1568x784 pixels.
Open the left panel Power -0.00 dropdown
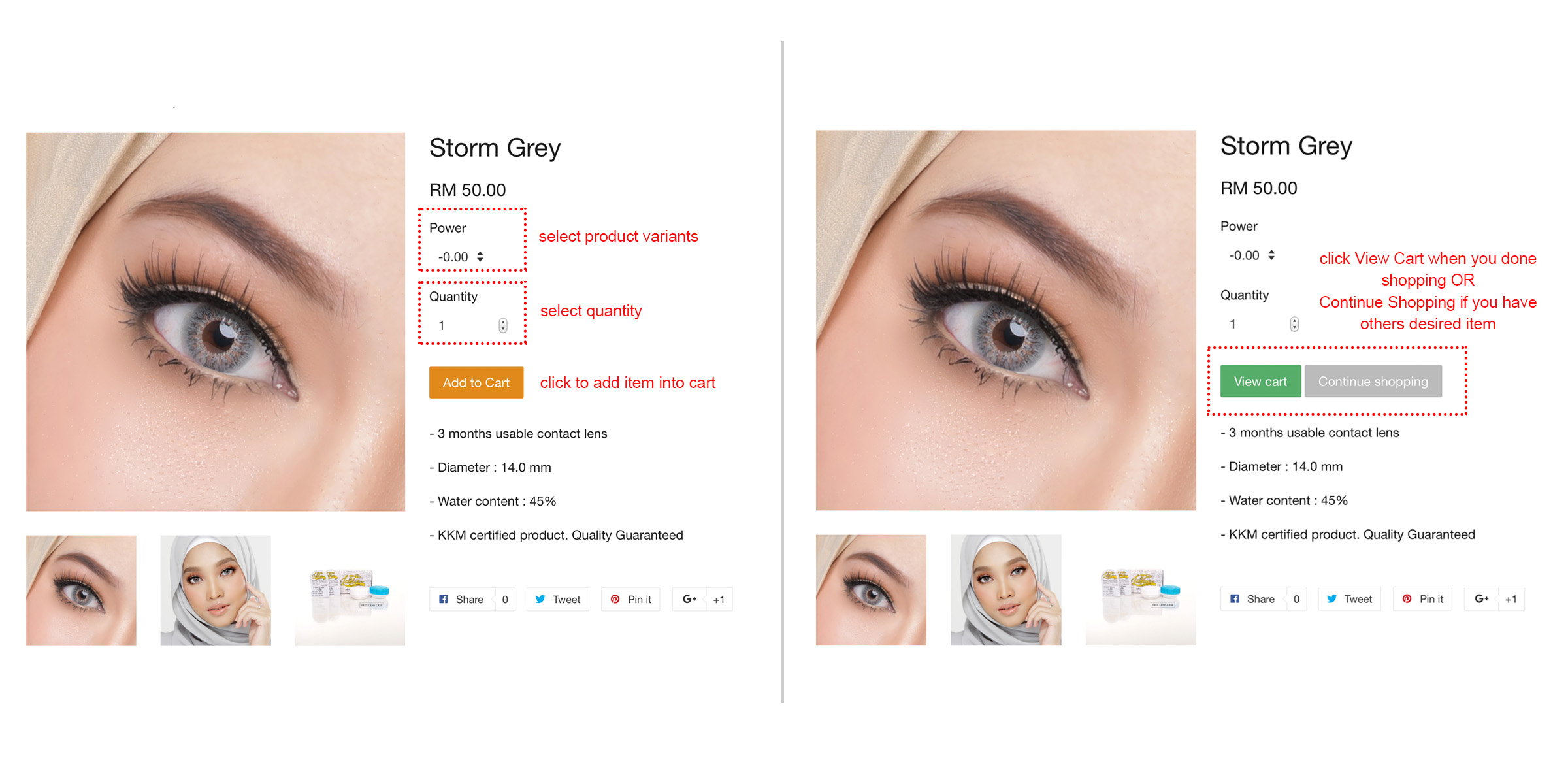tap(461, 257)
